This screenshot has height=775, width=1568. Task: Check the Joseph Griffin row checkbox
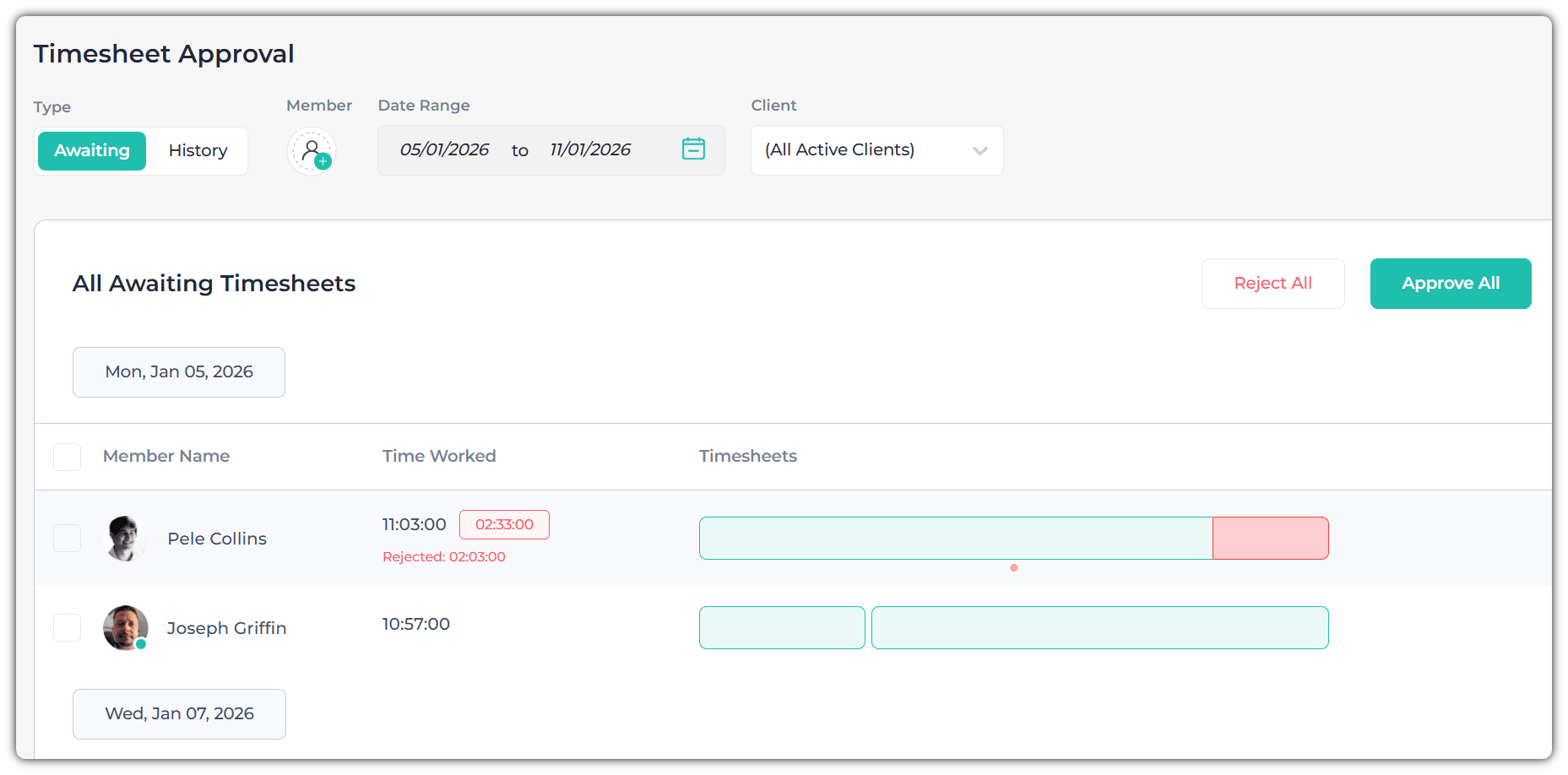68,628
